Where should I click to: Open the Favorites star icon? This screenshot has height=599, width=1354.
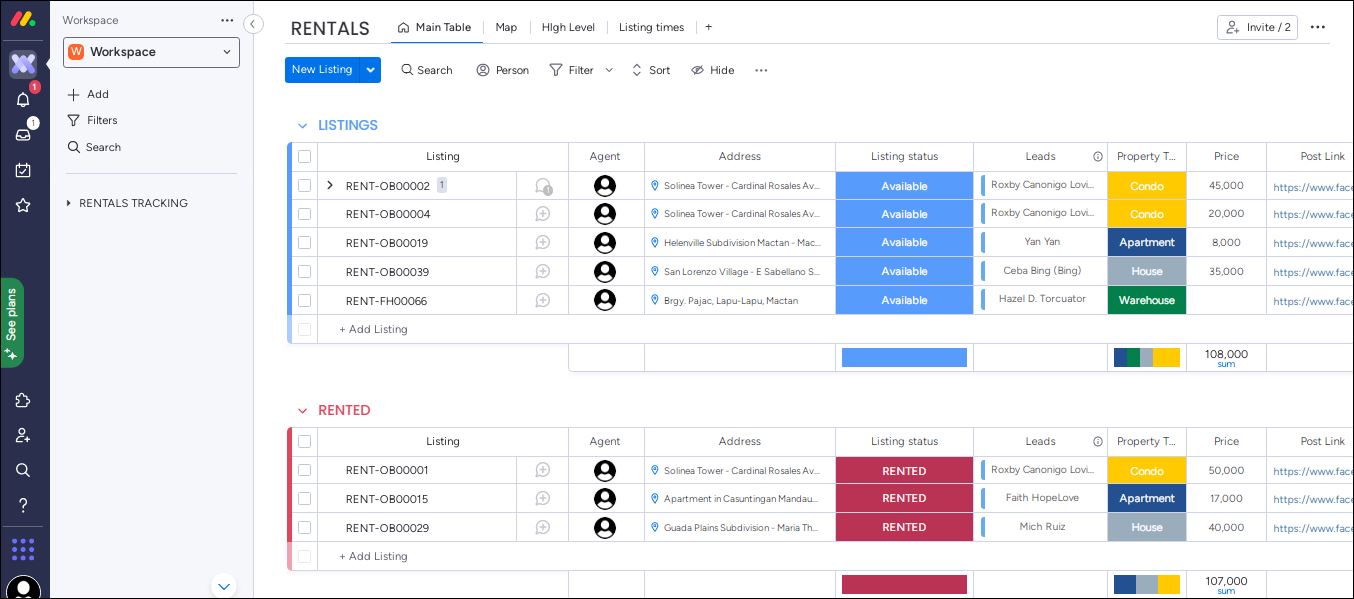23,205
